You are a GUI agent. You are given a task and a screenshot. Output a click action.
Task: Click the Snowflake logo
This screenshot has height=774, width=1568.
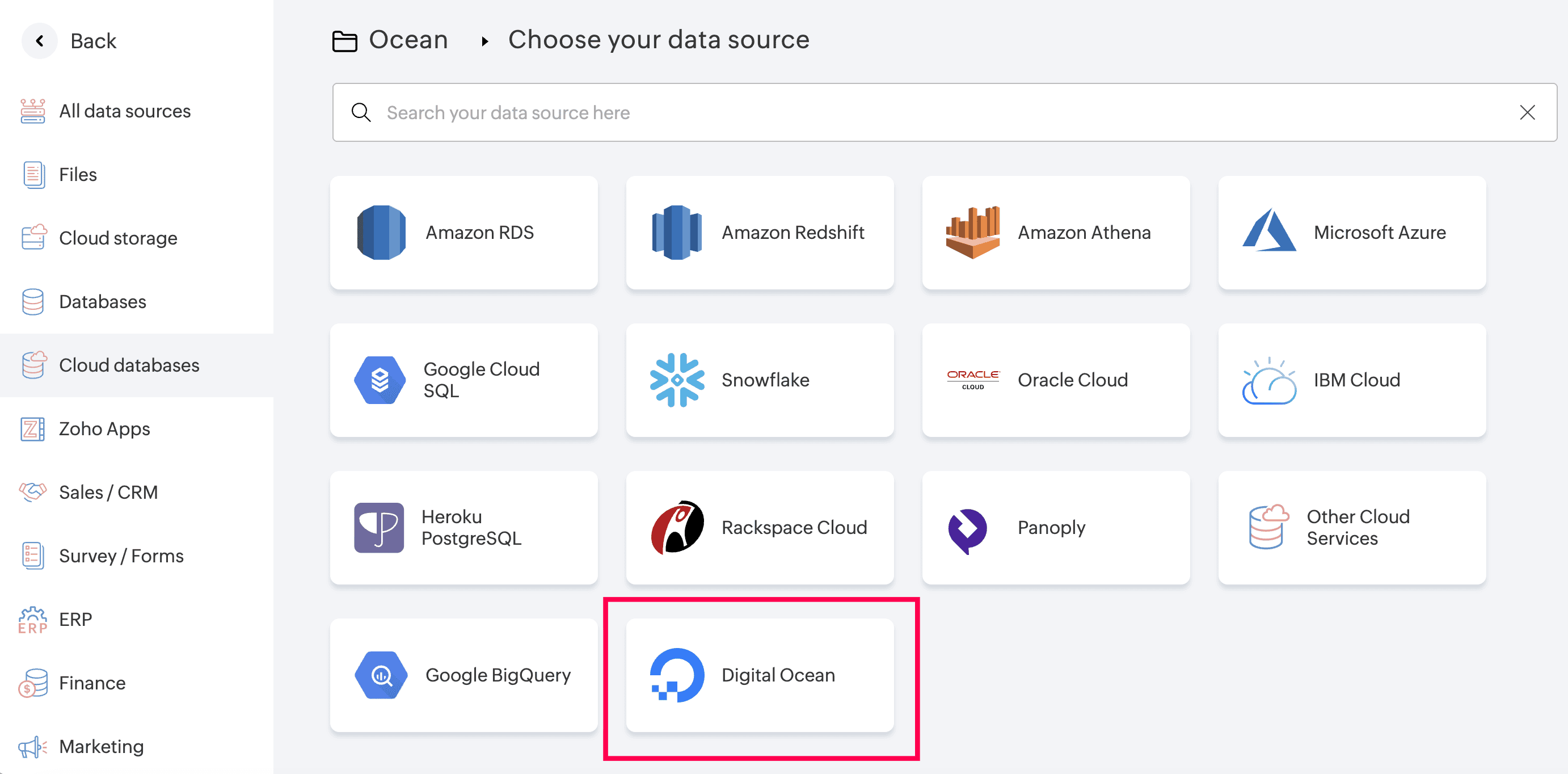click(677, 380)
